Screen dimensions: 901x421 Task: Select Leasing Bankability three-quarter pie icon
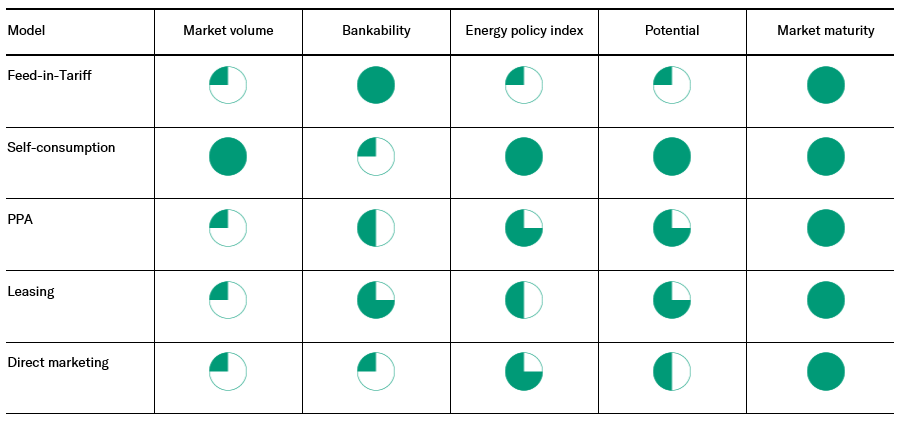click(x=376, y=300)
